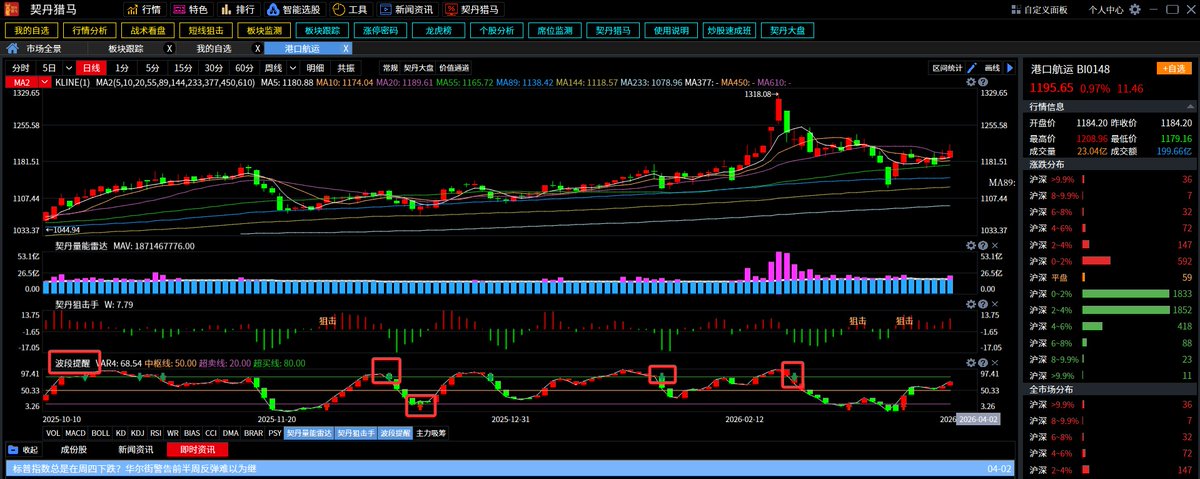This screenshot has height=479, width=1200.
Task: Open the 自定义面板 custom panel
Action: coord(1039,9)
